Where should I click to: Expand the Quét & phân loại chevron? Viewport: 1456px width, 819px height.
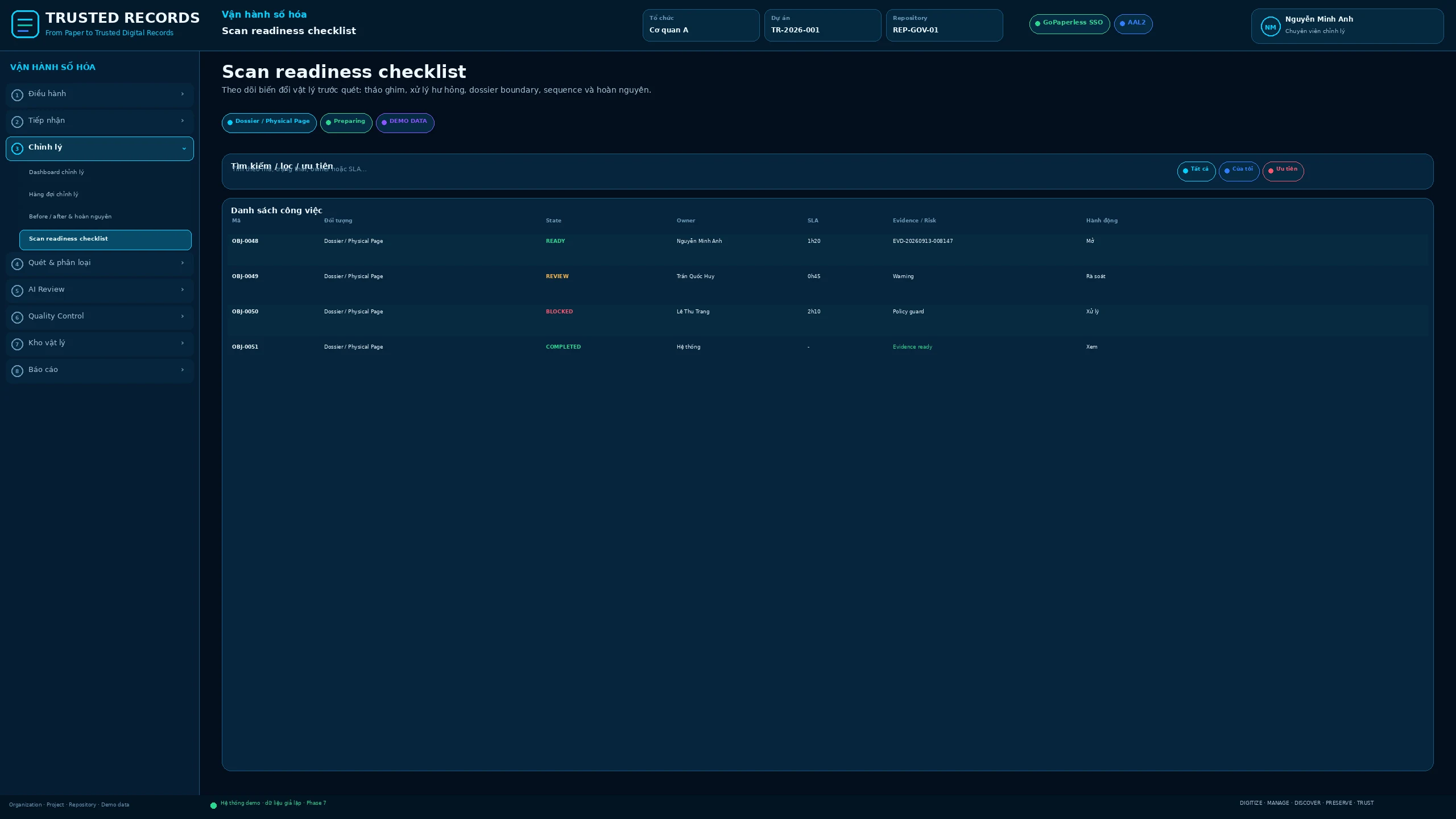click(183, 263)
